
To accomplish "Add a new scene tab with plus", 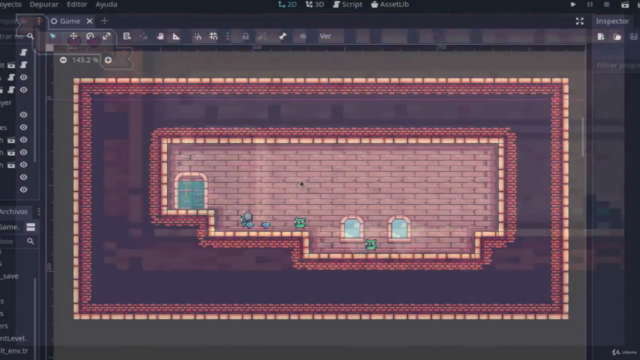I will point(104,21).
